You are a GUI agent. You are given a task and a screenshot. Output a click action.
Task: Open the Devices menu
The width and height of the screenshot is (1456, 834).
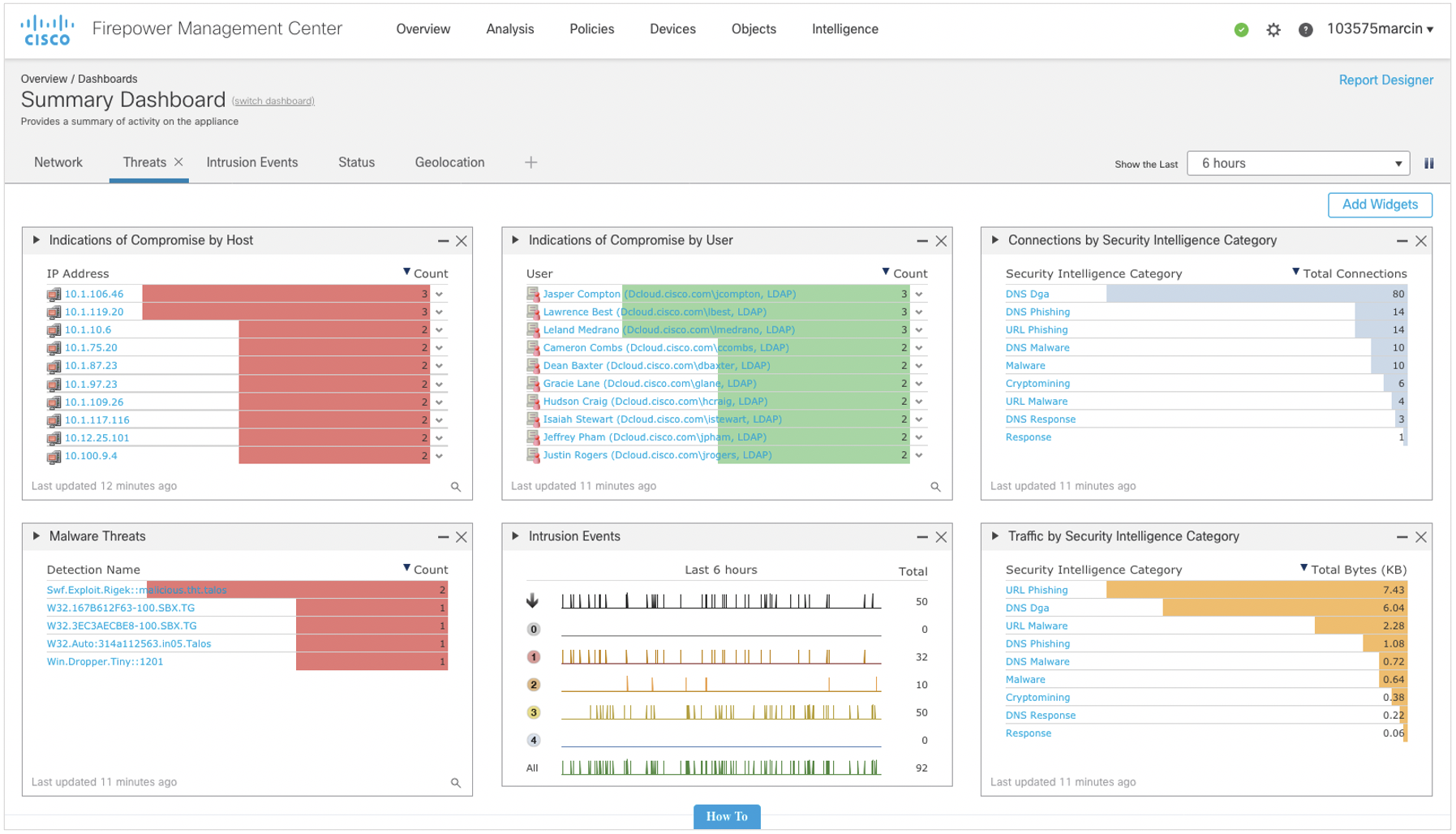(673, 29)
